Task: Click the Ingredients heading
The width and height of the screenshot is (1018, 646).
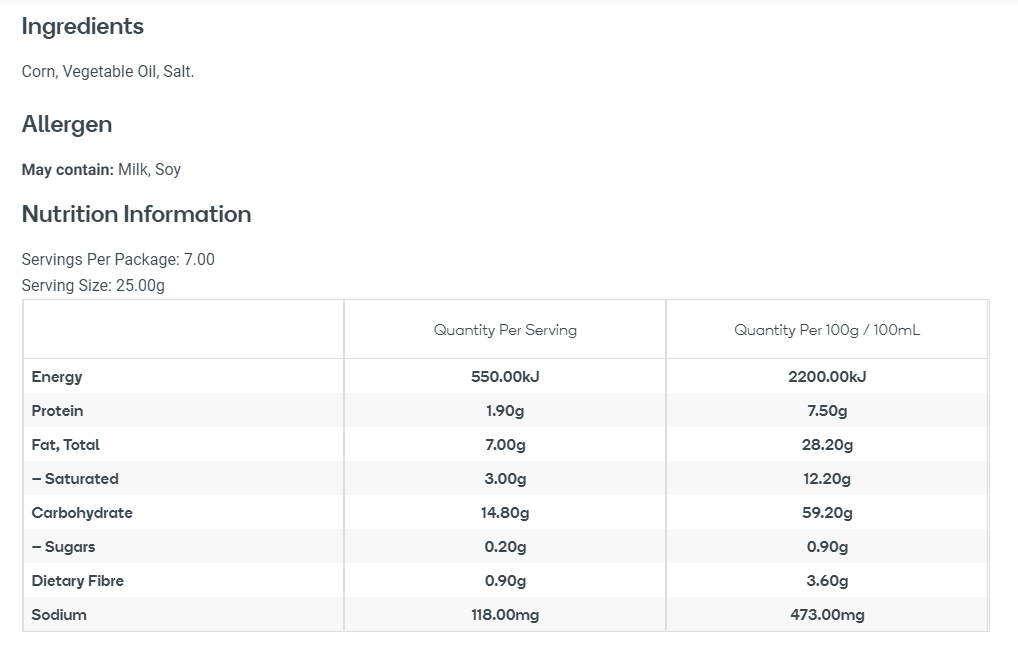Action: [x=83, y=27]
